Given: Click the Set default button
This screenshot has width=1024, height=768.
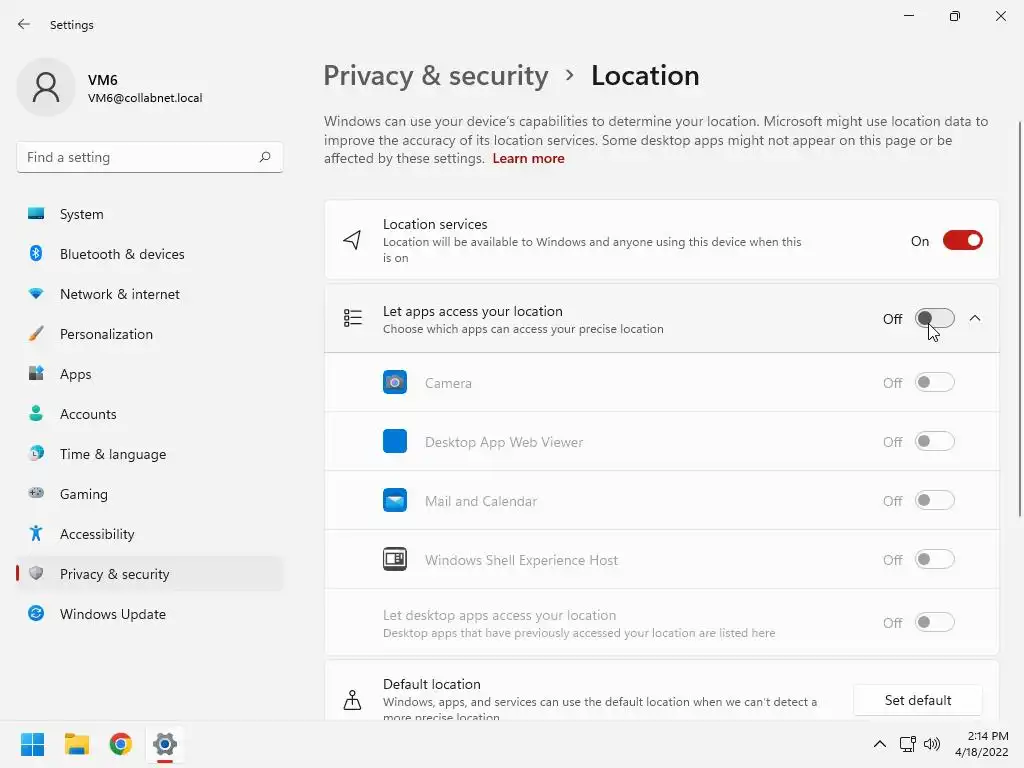Looking at the screenshot, I should (x=918, y=700).
